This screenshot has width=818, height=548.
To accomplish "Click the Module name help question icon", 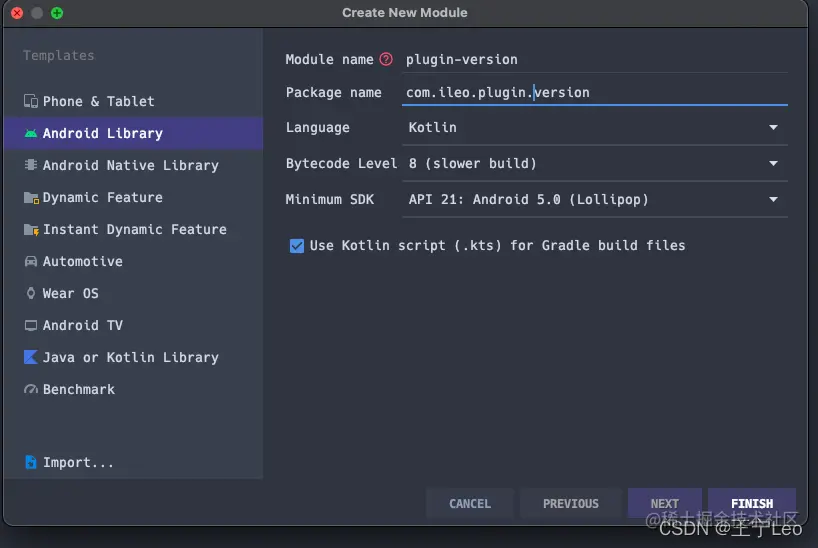I will 386,59.
